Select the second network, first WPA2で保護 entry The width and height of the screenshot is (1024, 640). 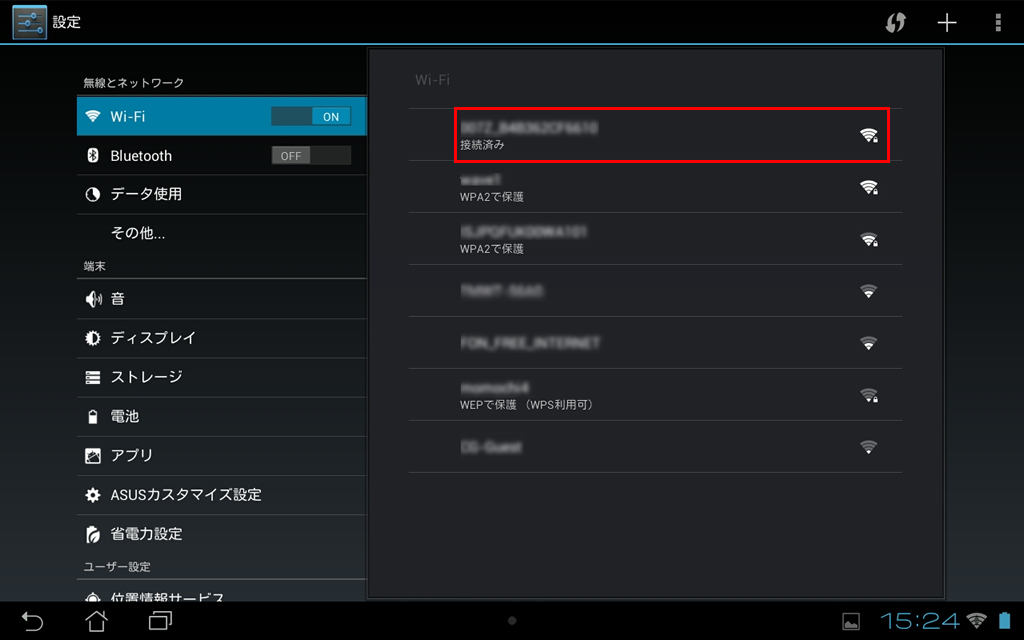(x=655, y=187)
